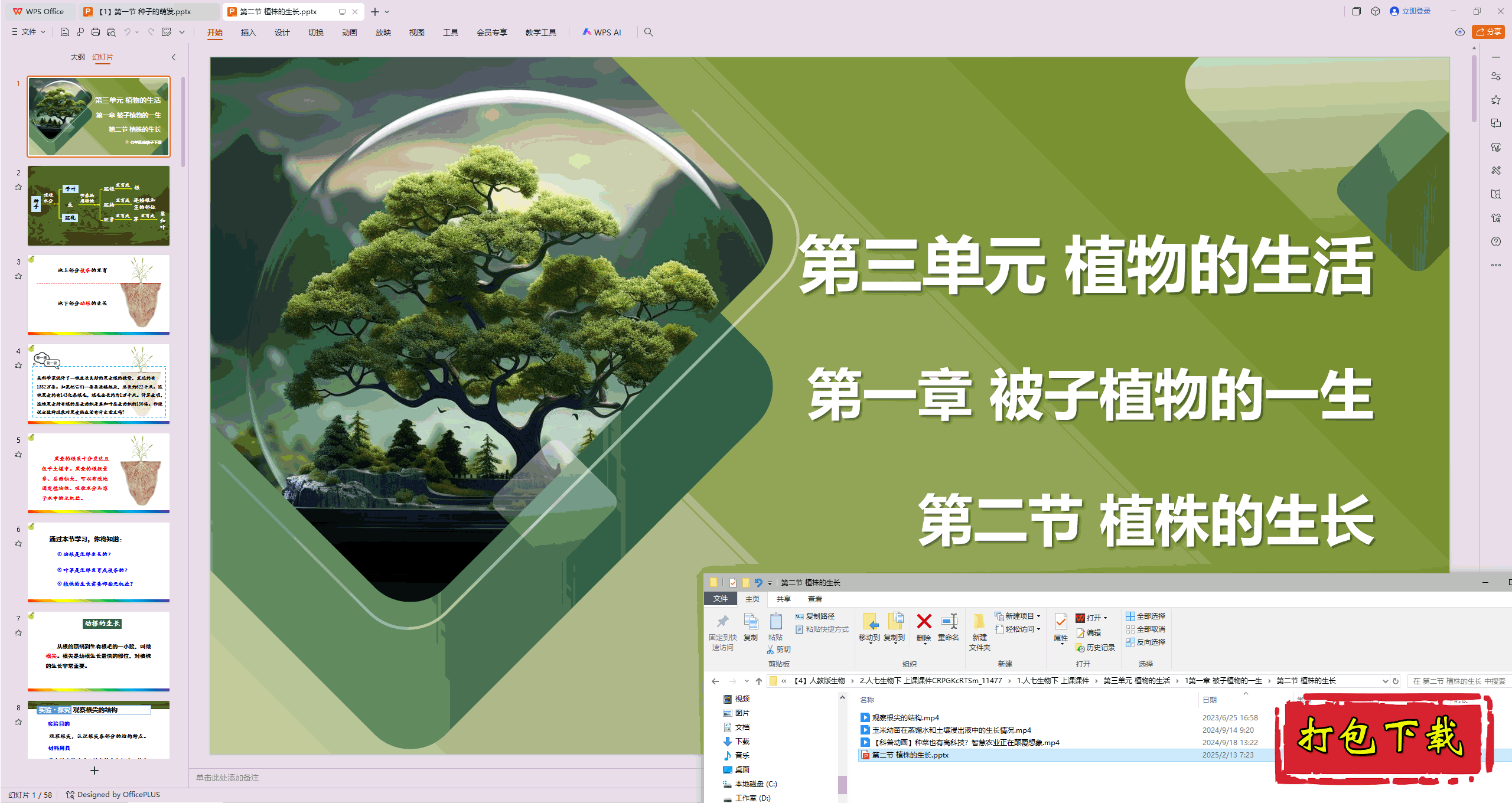1512x803 pixels.
Task: Toggle presentation mode icon on active tab
Action: click(x=342, y=12)
